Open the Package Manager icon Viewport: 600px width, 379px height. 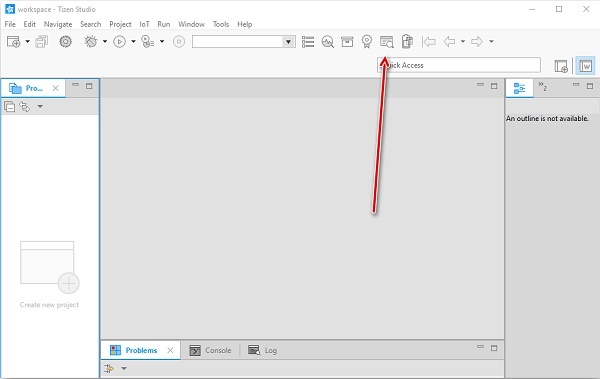[x=347, y=41]
